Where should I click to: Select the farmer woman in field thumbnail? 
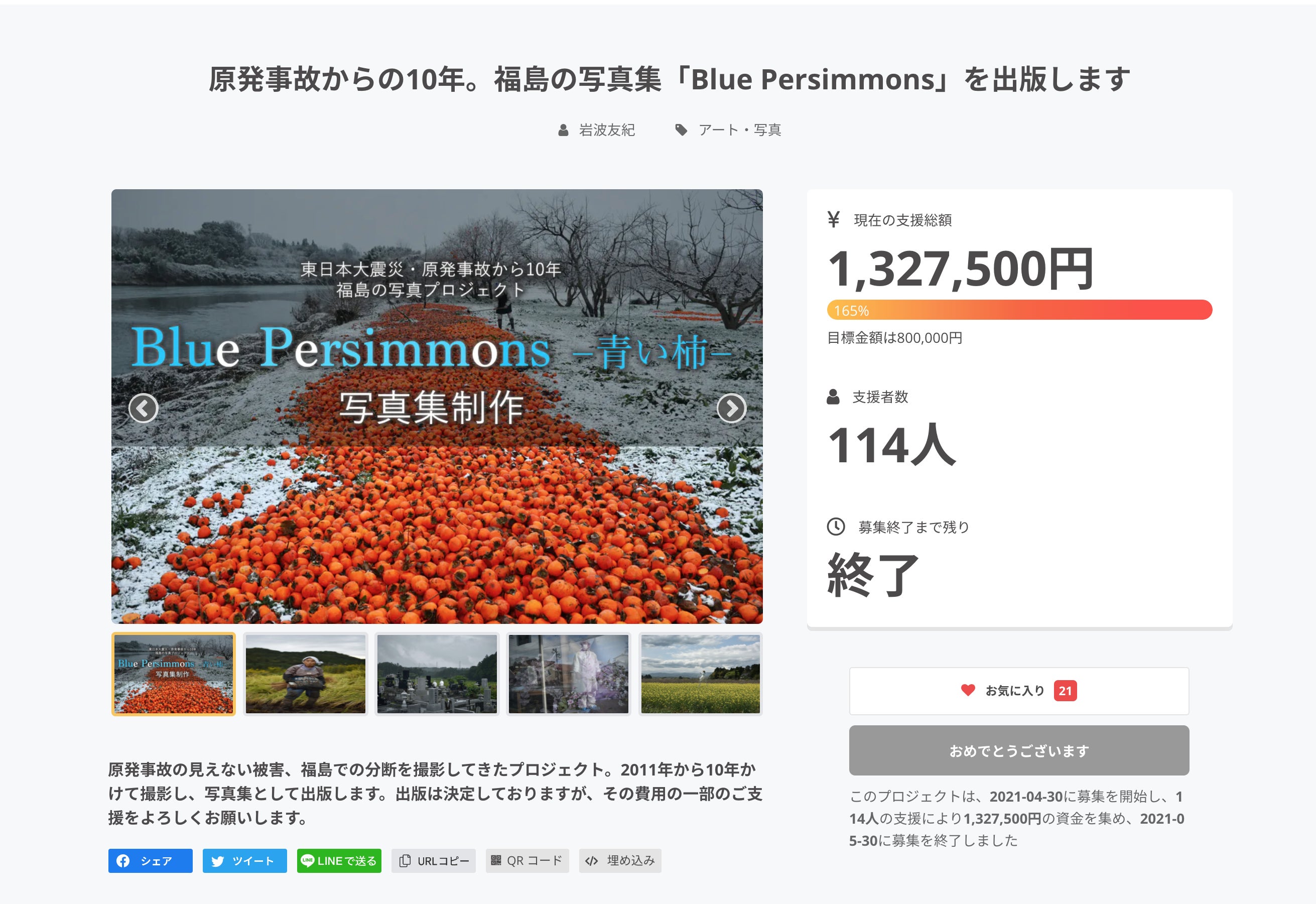point(305,674)
